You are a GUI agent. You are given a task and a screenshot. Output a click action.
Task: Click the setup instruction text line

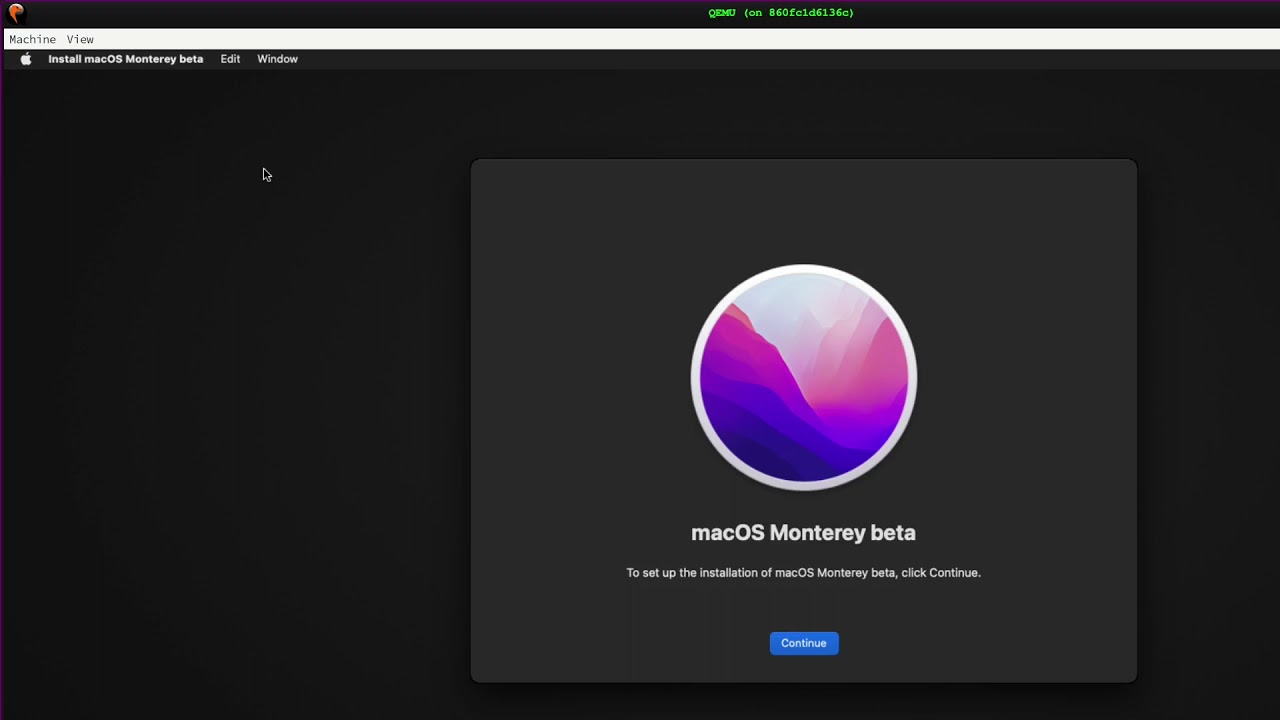click(803, 573)
